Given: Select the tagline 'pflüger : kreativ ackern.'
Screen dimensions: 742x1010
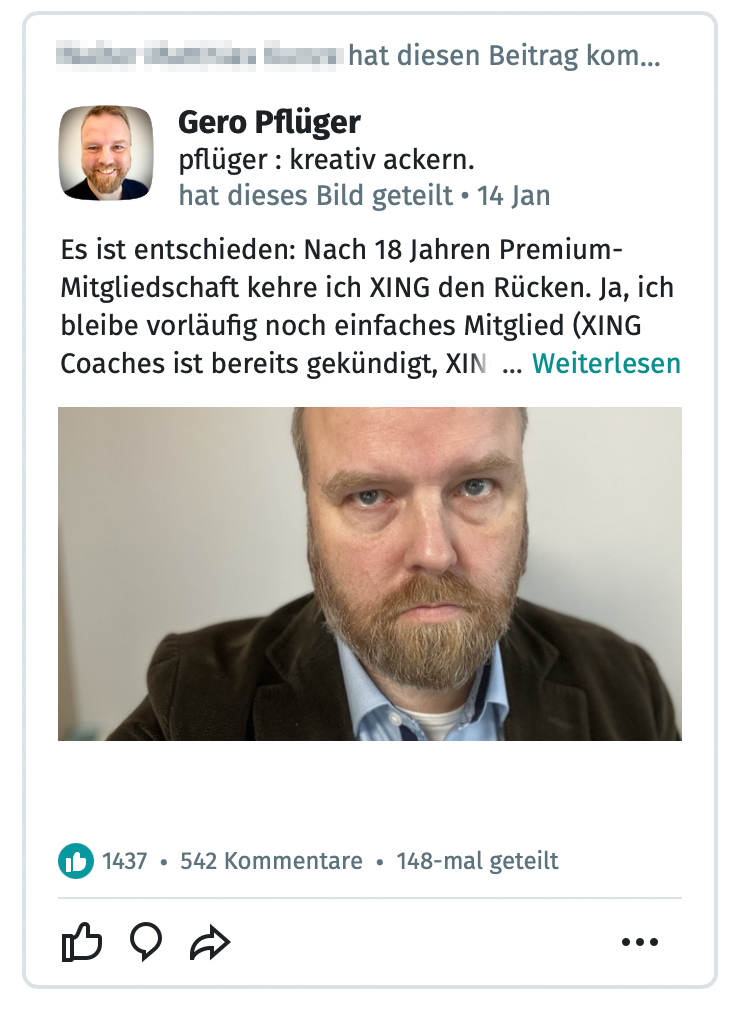Looking at the screenshot, I should tap(327, 160).
